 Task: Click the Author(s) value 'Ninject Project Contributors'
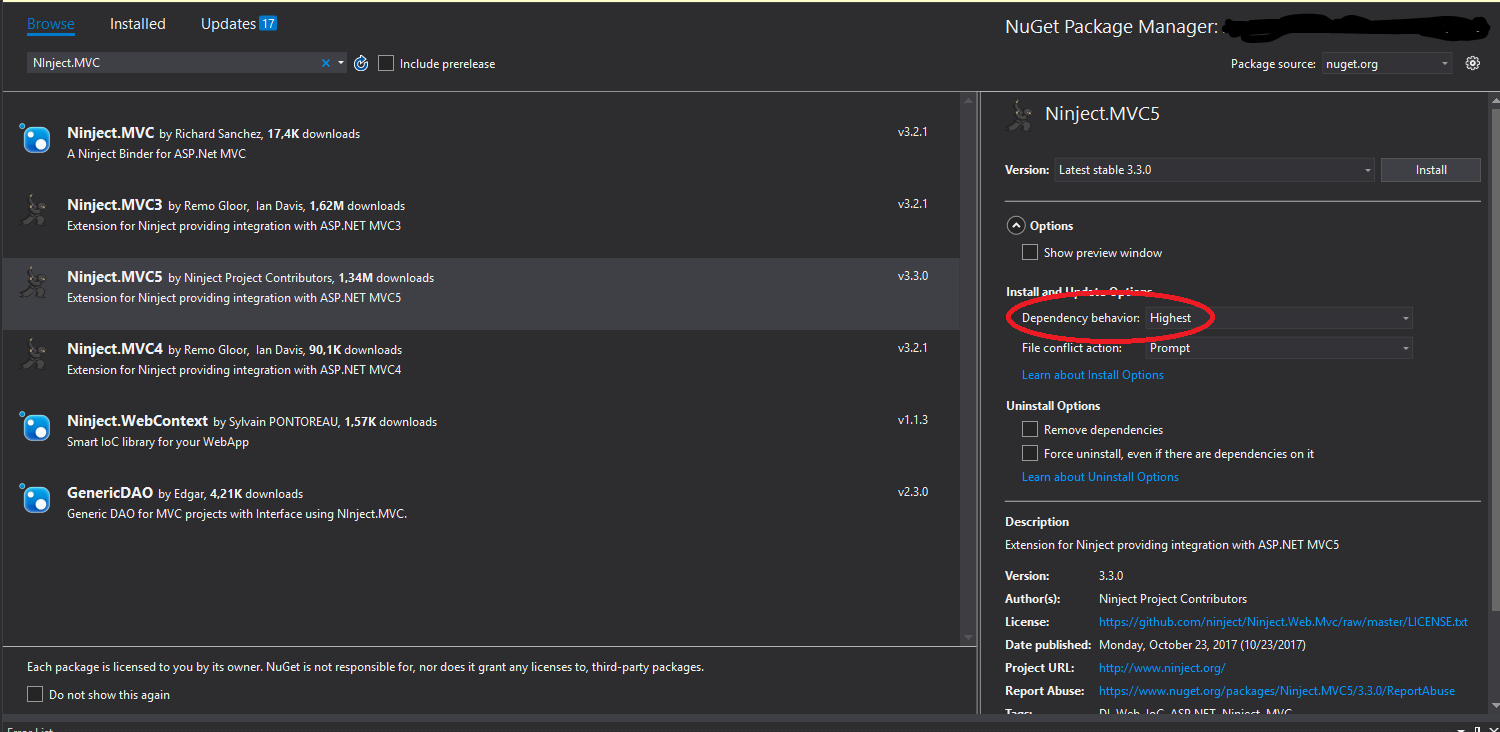tap(1173, 599)
